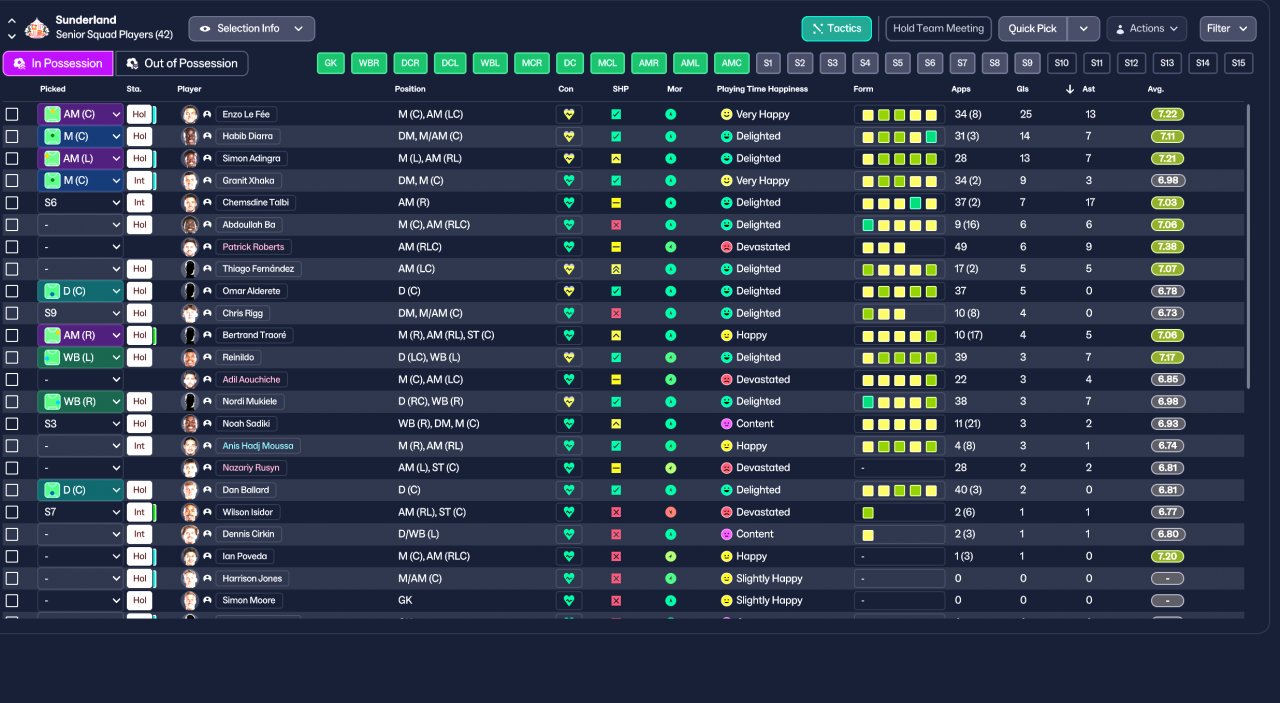Tick the checkbox for Granit Xhaka
Screen dimensions: 1280x703
(12, 180)
